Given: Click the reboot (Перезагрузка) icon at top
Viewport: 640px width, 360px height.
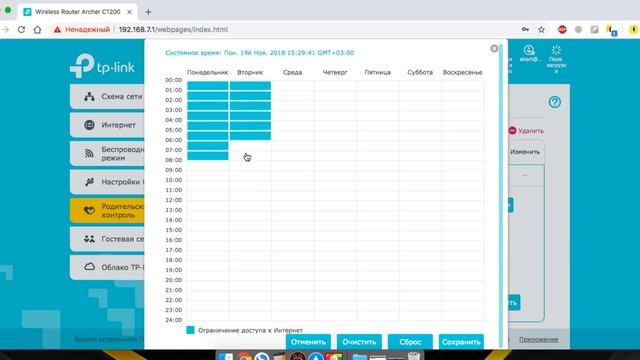Looking at the screenshot, I should coord(556,51).
